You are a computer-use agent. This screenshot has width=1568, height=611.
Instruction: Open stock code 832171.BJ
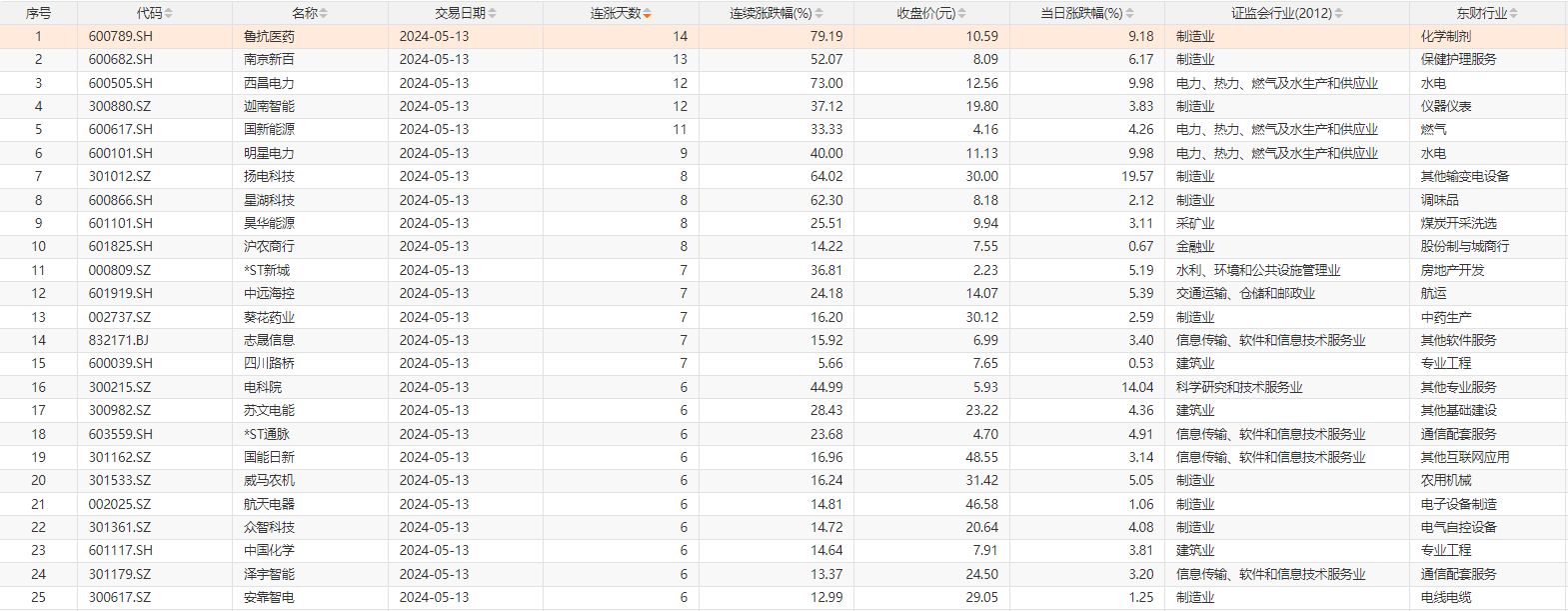click(119, 340)
